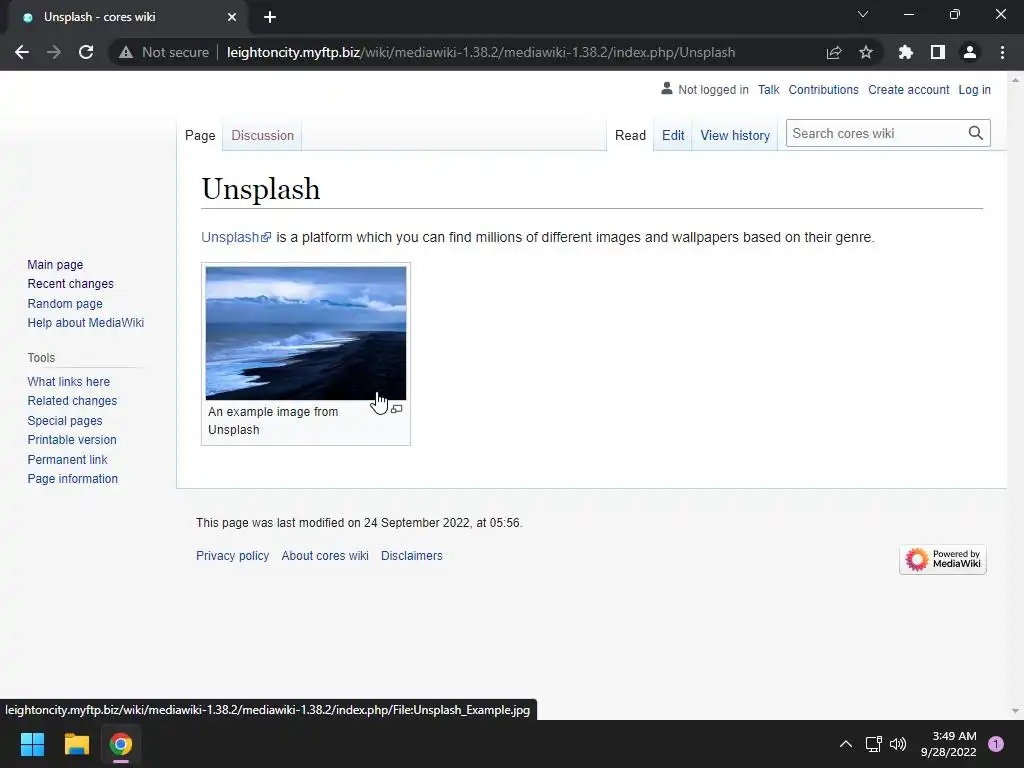
Task: Click the Log in link
Action: [x=974, y=89]
